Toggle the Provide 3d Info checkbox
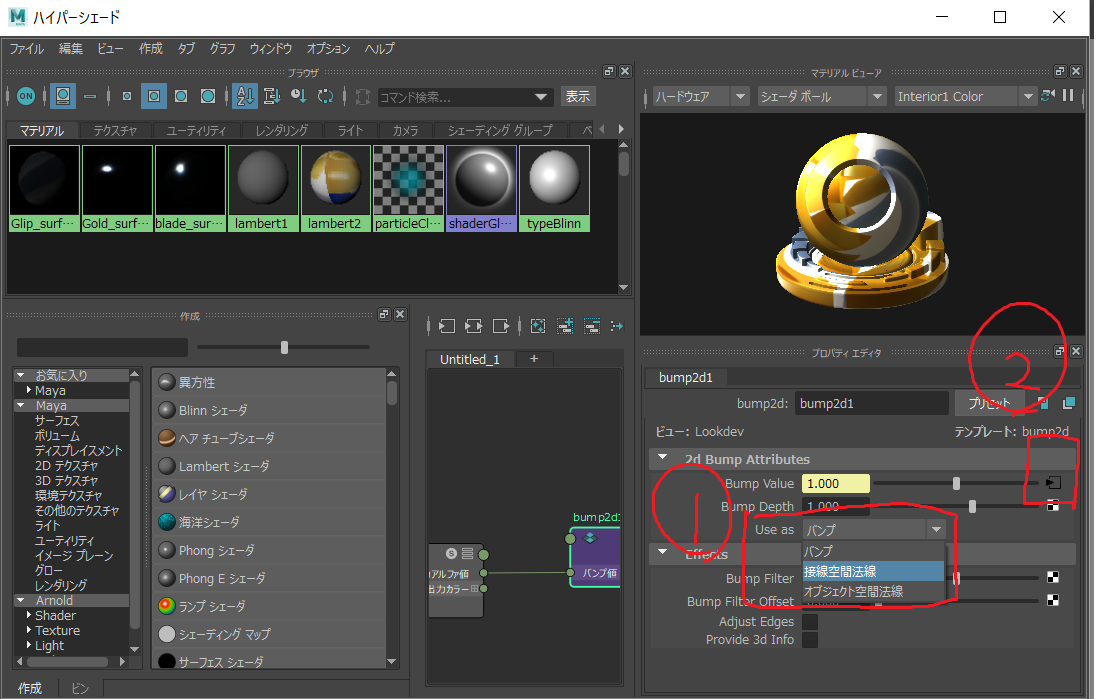1096x699 pixels. (809, 640)
